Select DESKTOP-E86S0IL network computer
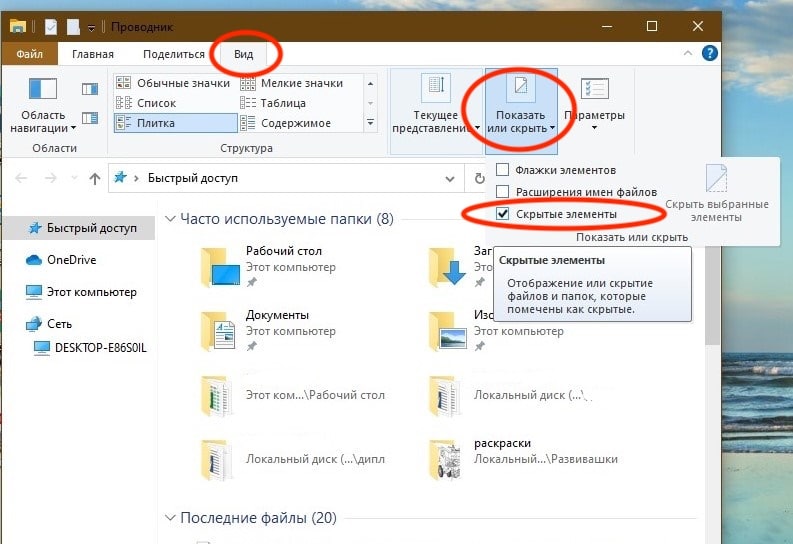 click(90, 348)
